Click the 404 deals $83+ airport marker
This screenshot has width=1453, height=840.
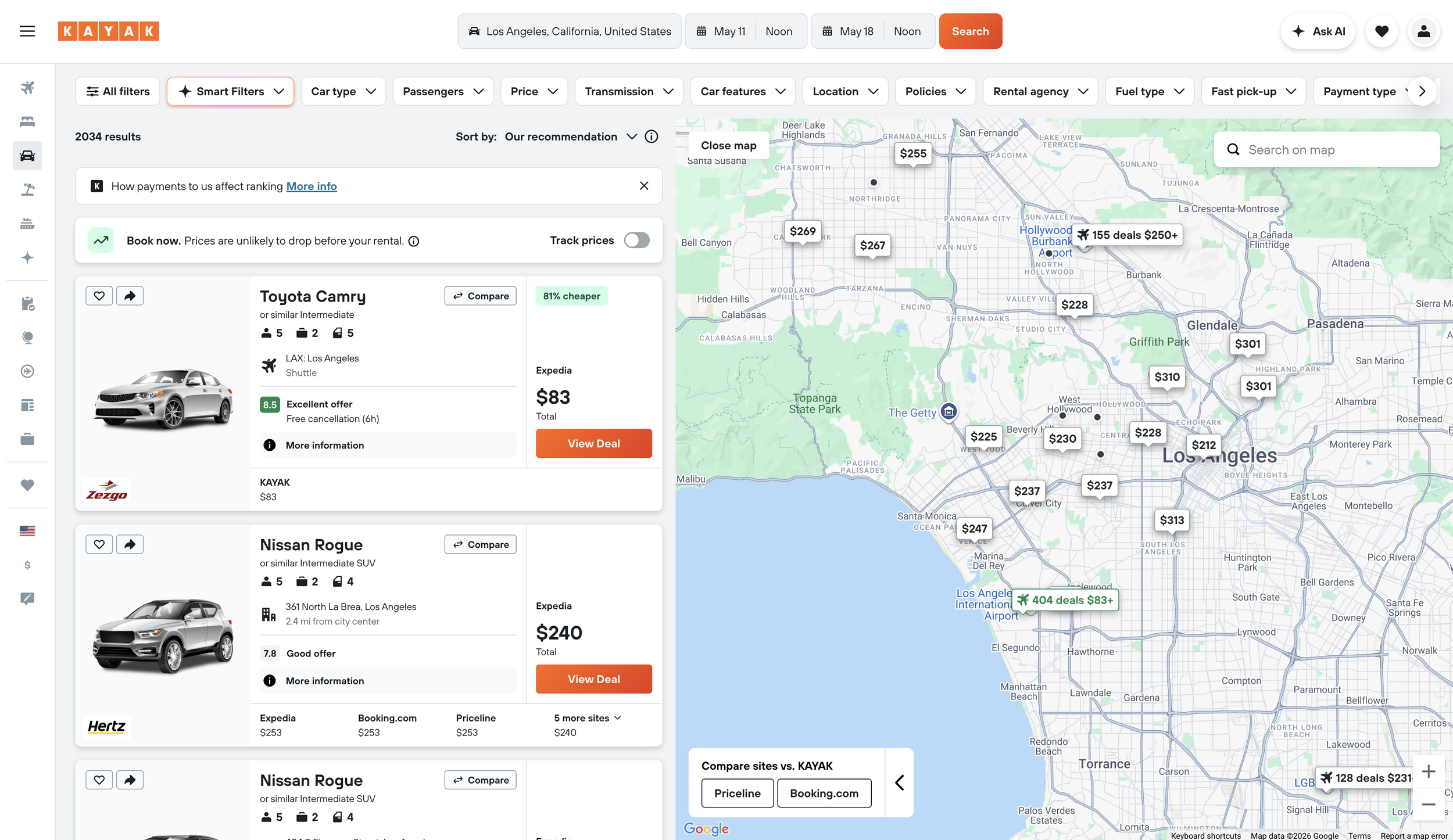click(x=1065, y=600)
